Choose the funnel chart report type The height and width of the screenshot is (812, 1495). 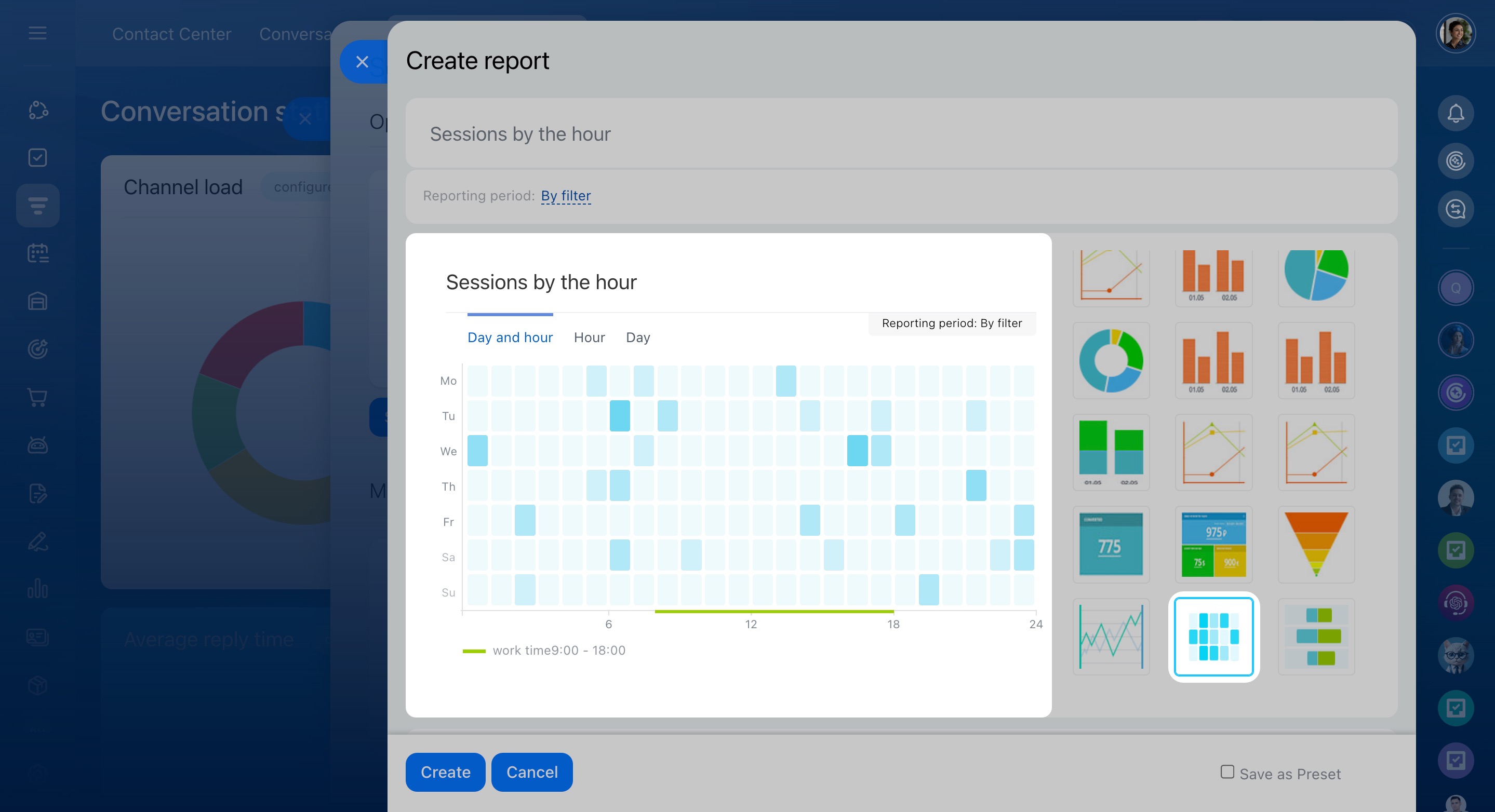pos(1316,544)
